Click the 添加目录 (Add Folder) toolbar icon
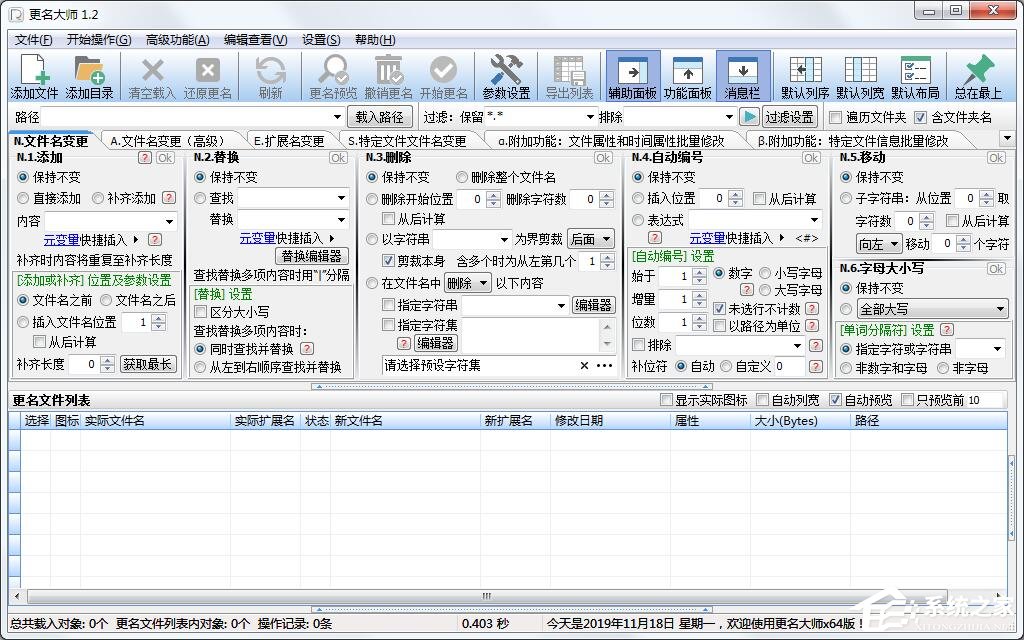Screen dimensions: 1024x640 click(x=90, y=70)
